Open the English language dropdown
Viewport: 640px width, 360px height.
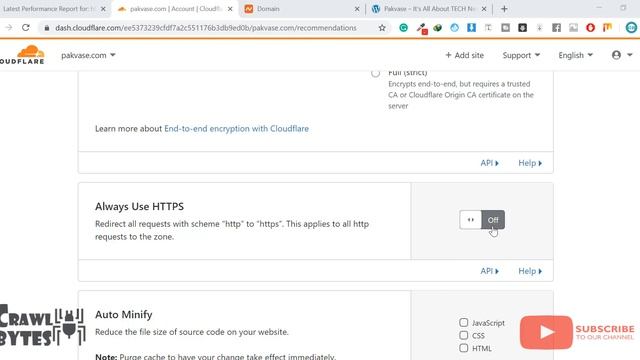[x=576, y=55]
